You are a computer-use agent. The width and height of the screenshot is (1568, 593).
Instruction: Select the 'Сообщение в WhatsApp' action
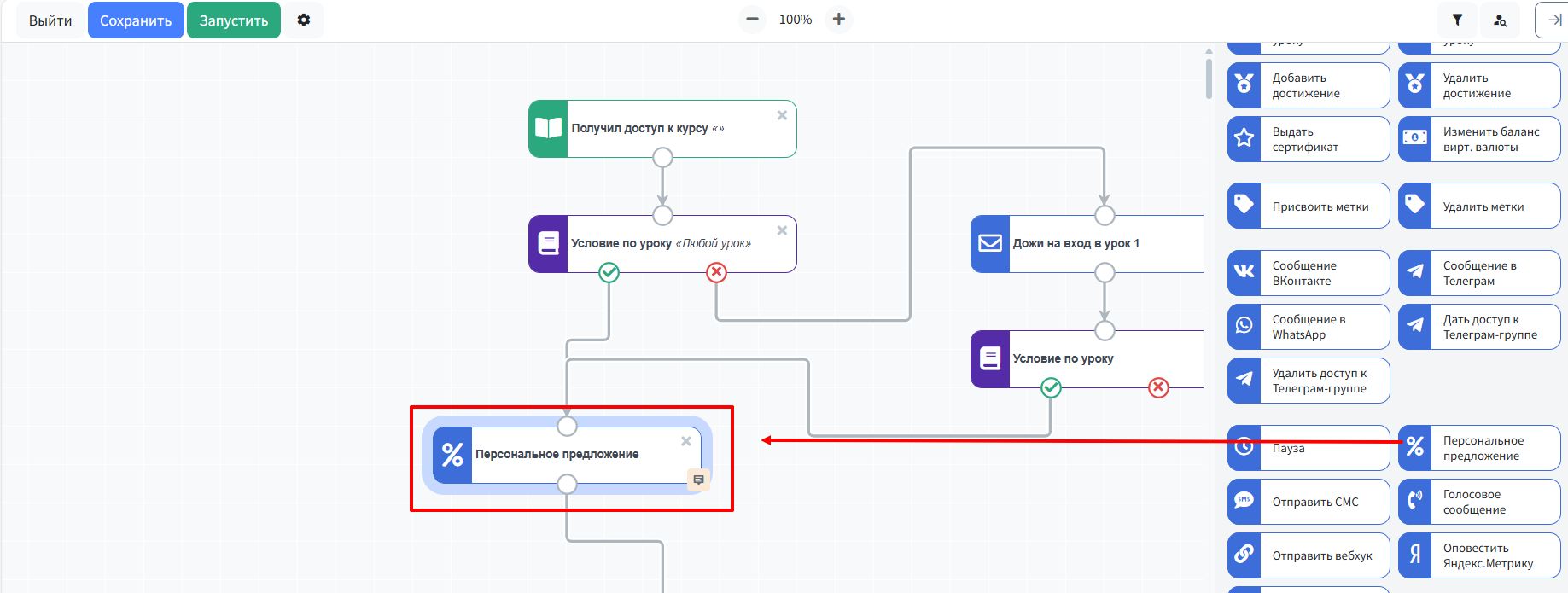pos(1308,327)
